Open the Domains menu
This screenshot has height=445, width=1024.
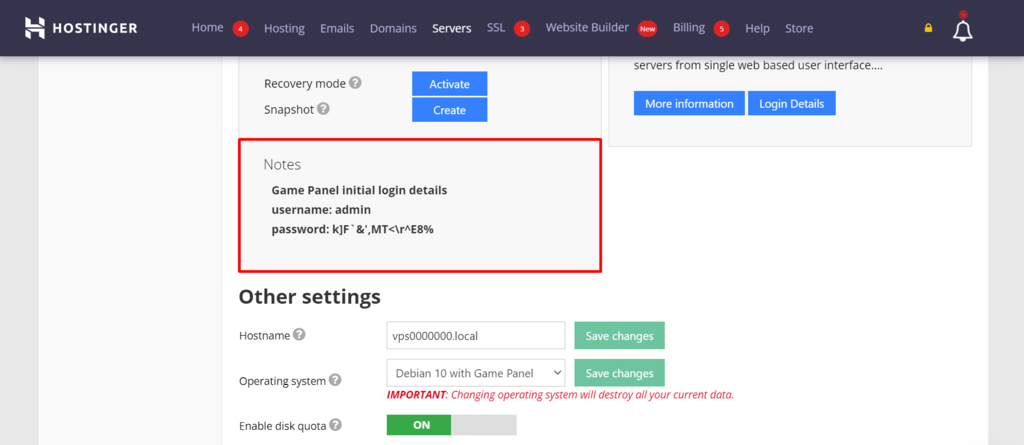(393, 29)
